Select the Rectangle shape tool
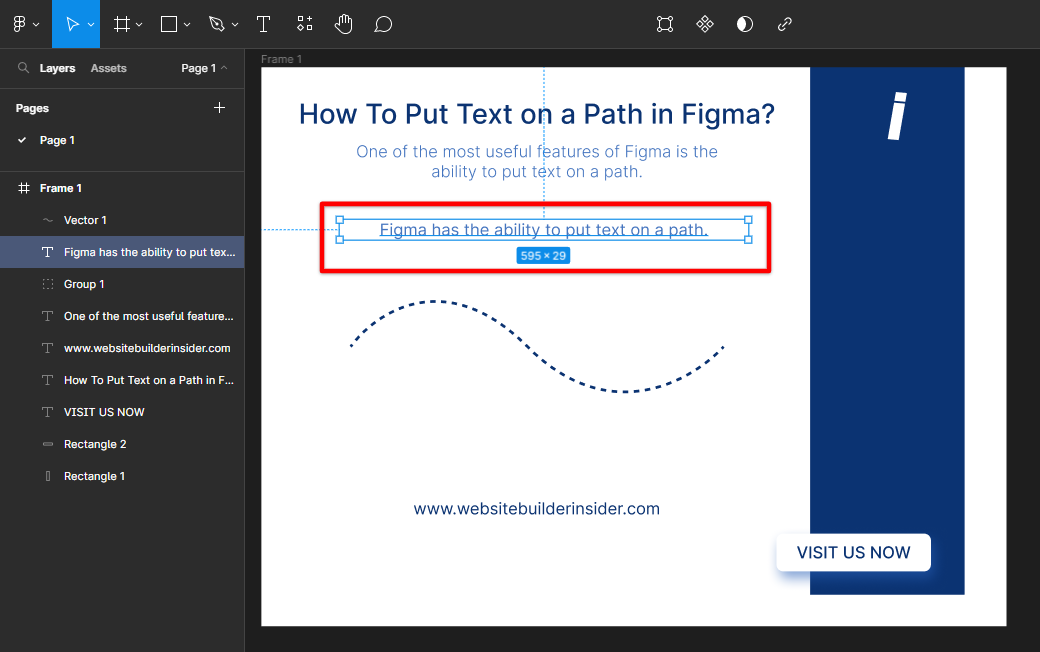The height and width of the screenshot is (652, 1040). pyautogui.click(x=169, y=24)
